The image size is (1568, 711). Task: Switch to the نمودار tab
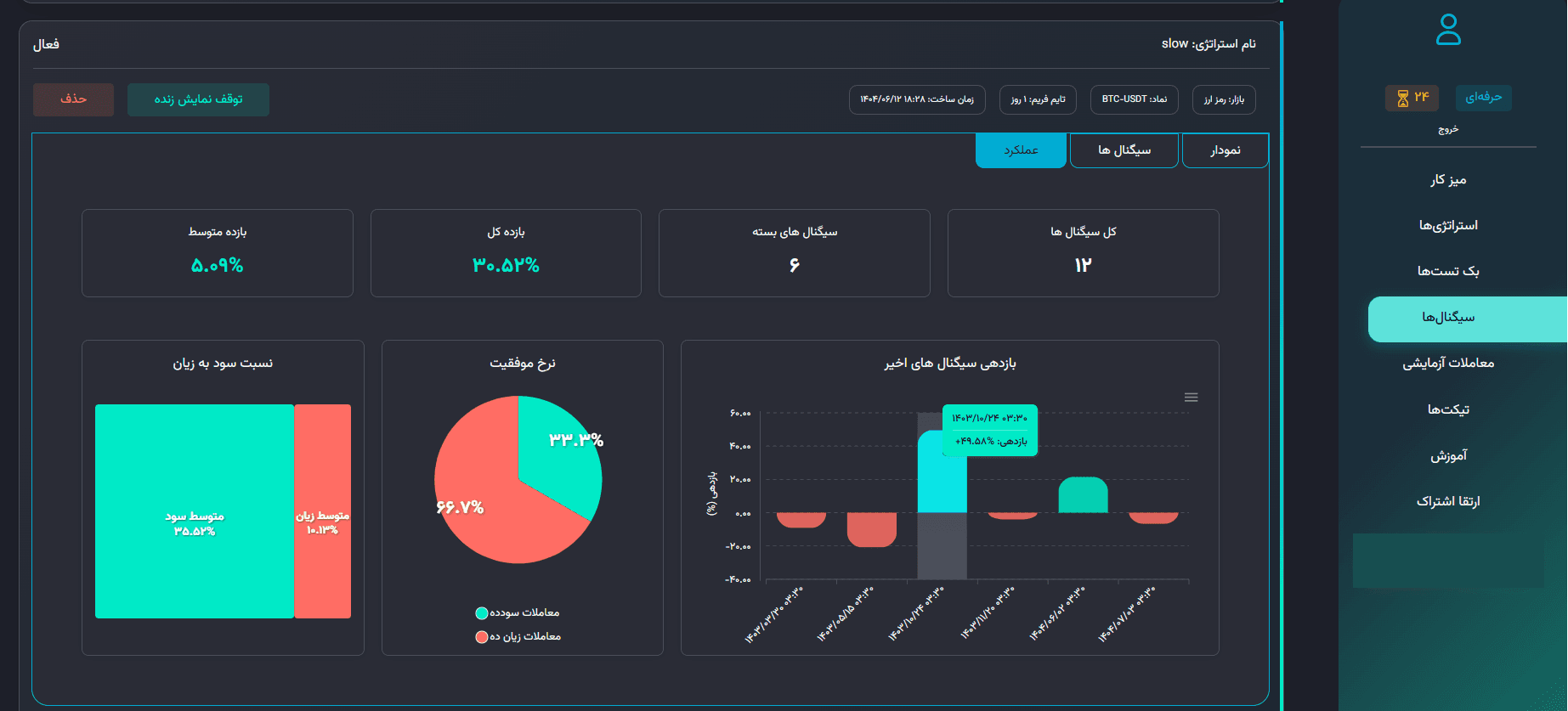(1225, 150)
